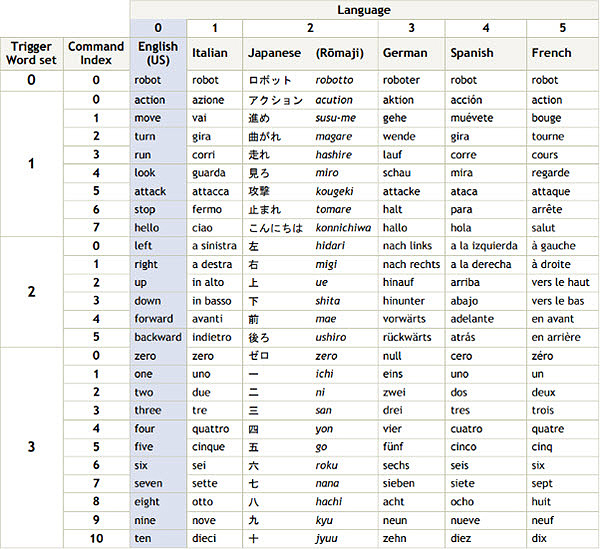Image resolution: width=600 pixels, height=549 pixels.
Task: Click the Rōmaji word "jyuu"
Action: point(327,539)
